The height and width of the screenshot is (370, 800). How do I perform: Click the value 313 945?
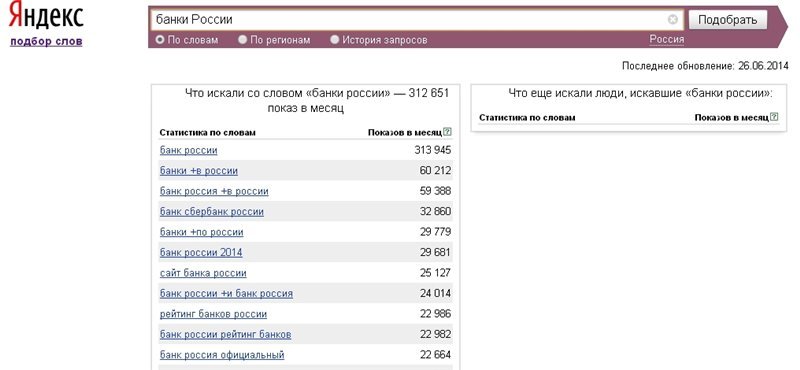pos(433,150)
